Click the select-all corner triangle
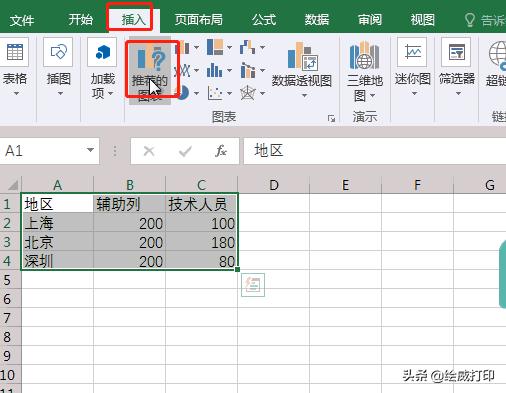506x393 pixels. click(x=13, y=185)
